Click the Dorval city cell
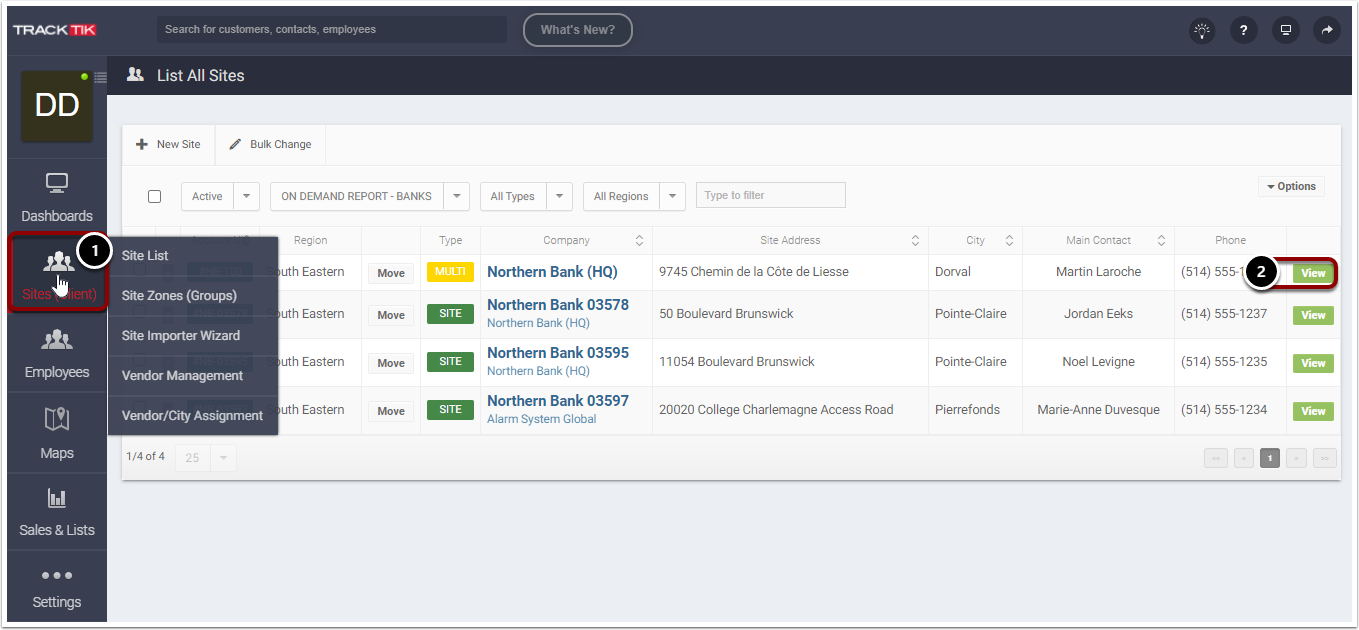Image resolution: width=1359 pixels, height=630 pixels. tap(953, 272)
